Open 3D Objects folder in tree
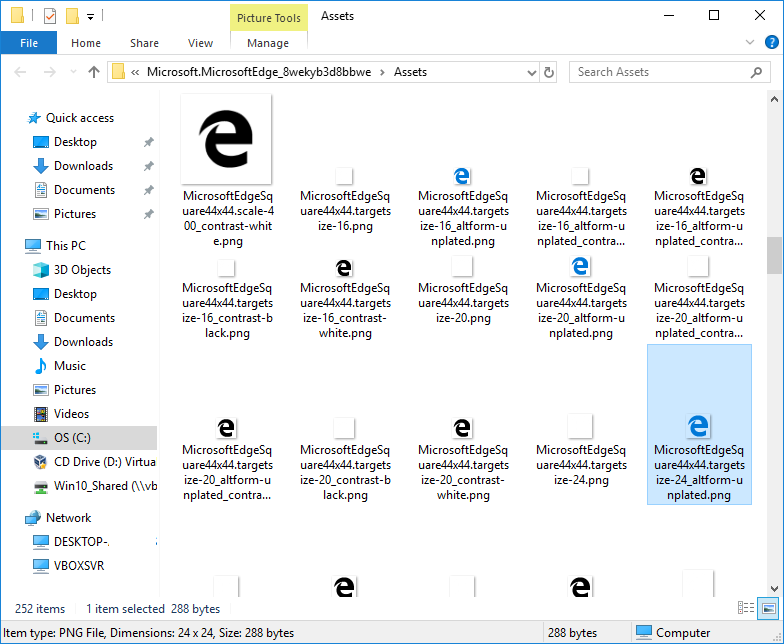Image resolution: width=784 pixels, height=644 pixels. [x=82, y=270]
